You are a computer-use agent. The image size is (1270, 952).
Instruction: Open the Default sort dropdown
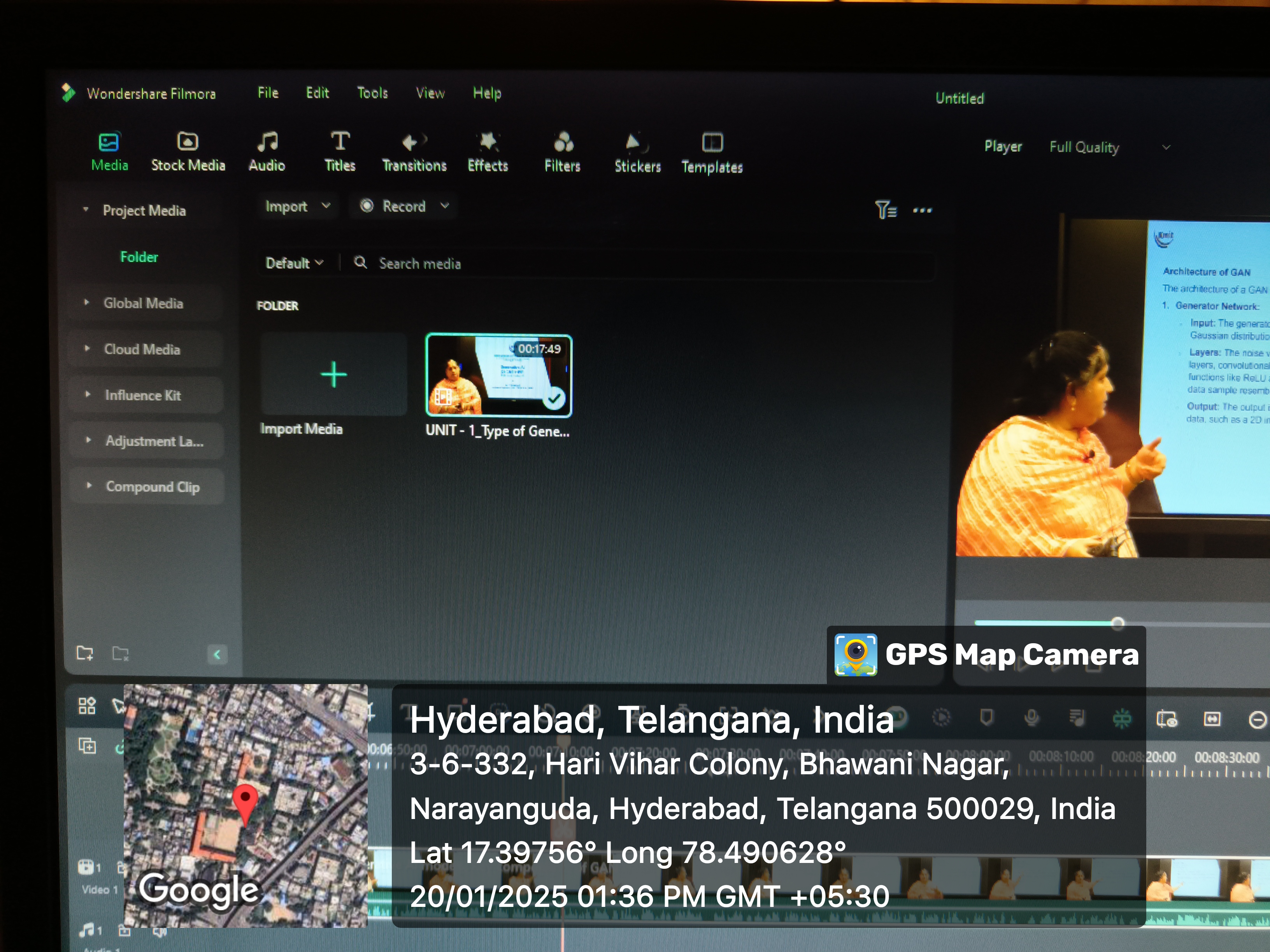tap(294, 263)
